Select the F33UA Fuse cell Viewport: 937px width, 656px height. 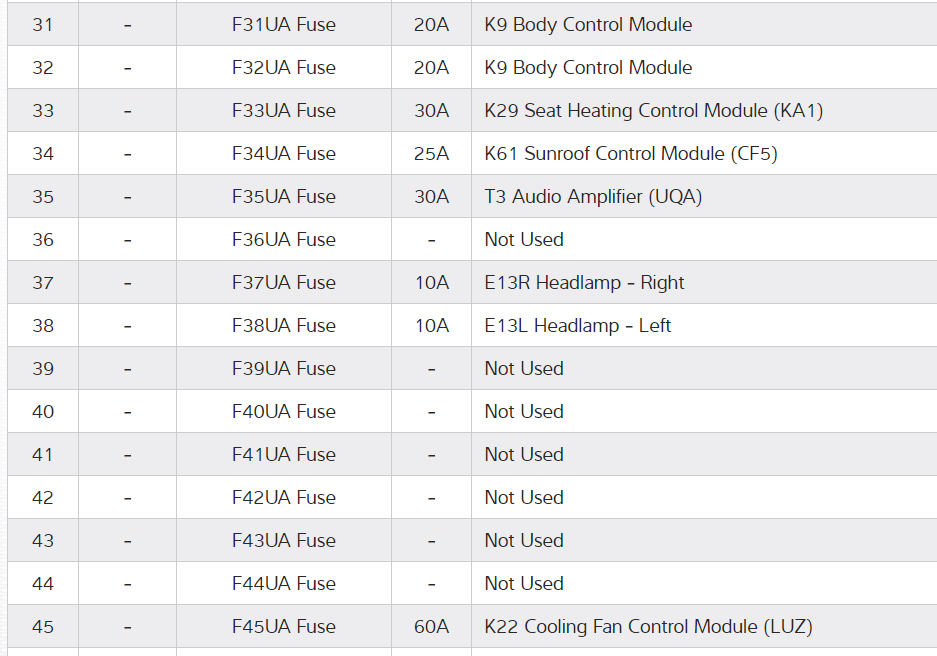coord(283,111)
